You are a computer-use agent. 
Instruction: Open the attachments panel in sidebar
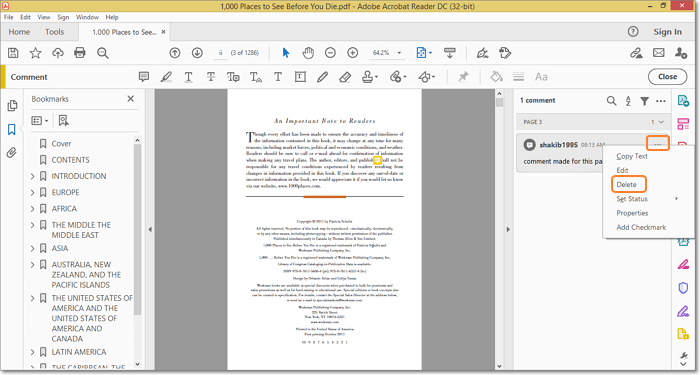tap(12, 153)
